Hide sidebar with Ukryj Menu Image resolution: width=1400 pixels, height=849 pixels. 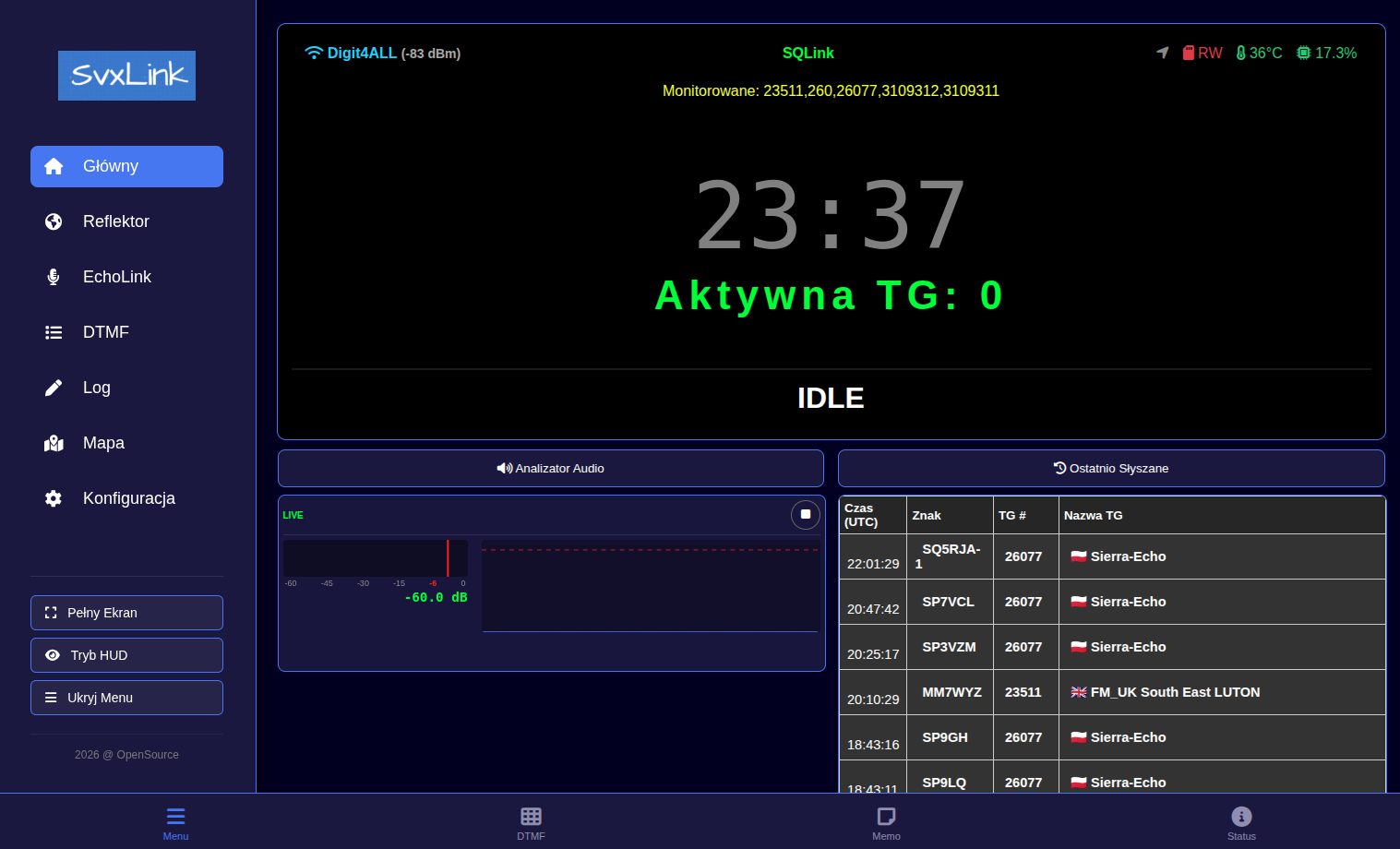coord(126,698)
